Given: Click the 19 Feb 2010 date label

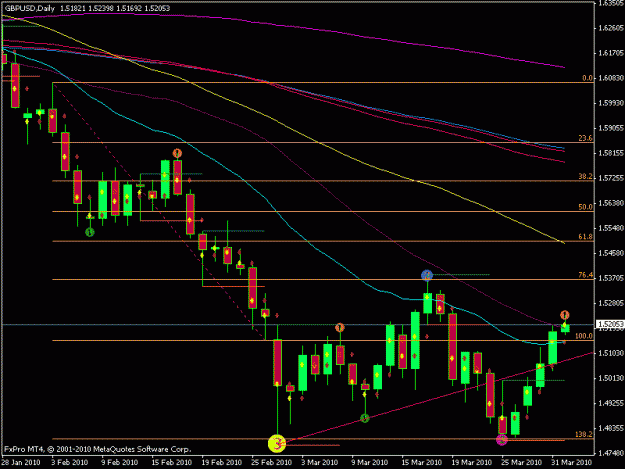Looking at the screenshot, I should coord(222,463).
